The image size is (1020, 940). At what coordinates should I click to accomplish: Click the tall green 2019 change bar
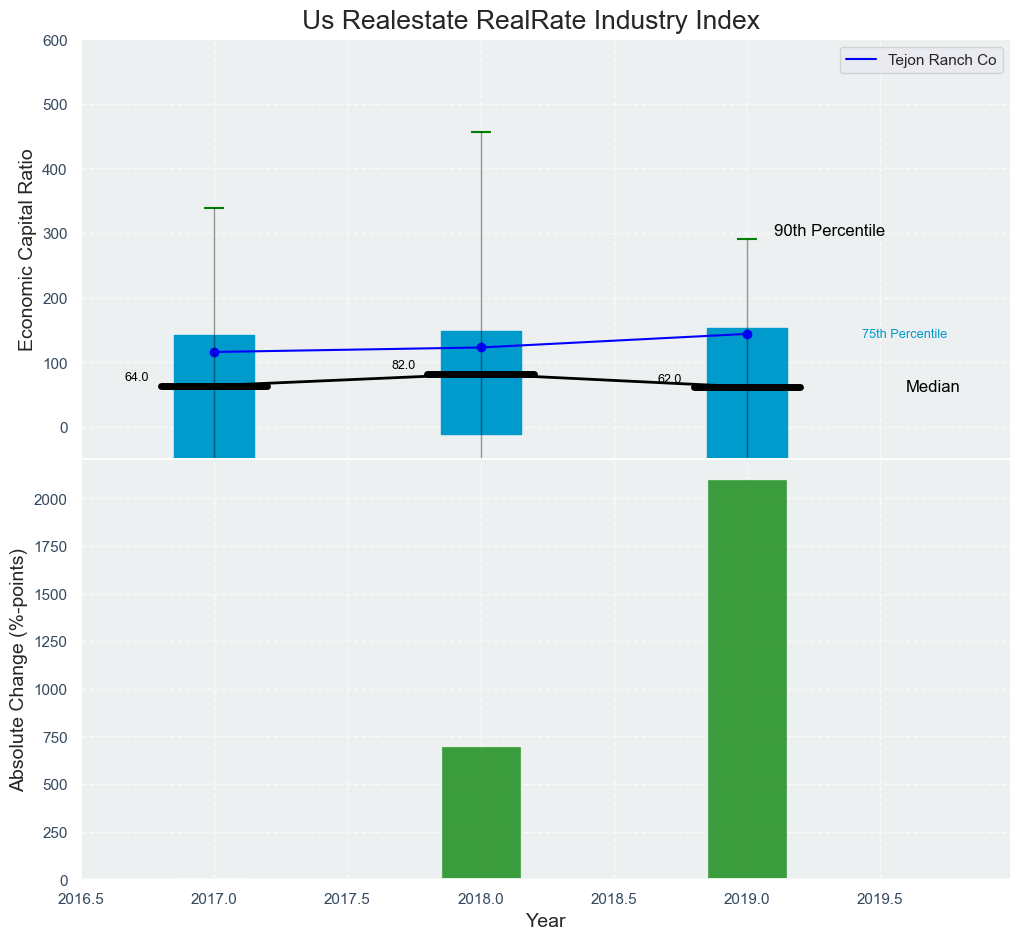coord(747,680)
